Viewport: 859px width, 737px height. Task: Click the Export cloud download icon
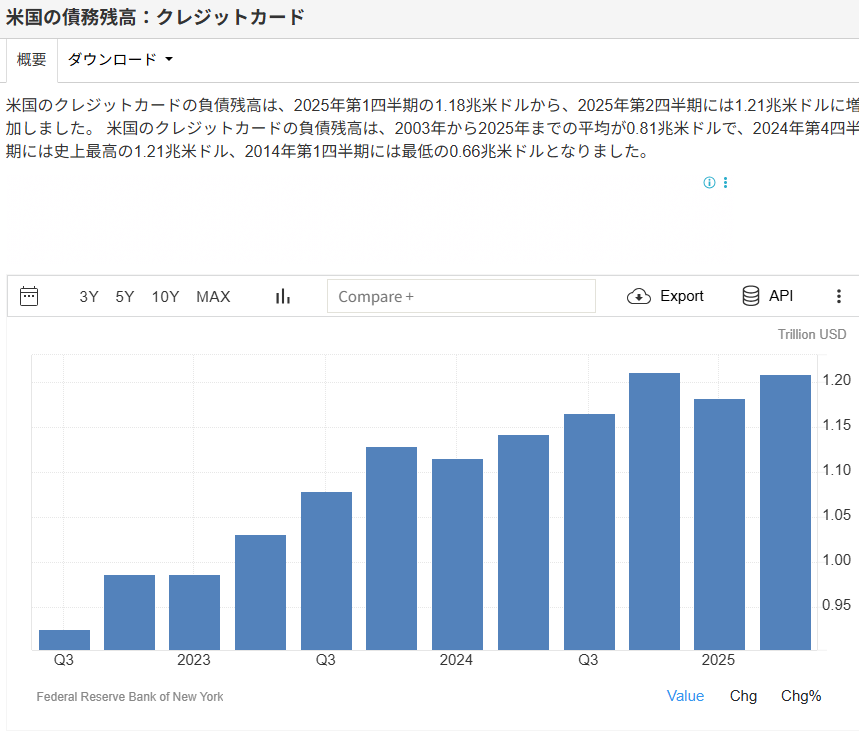[x=639, y=296]
